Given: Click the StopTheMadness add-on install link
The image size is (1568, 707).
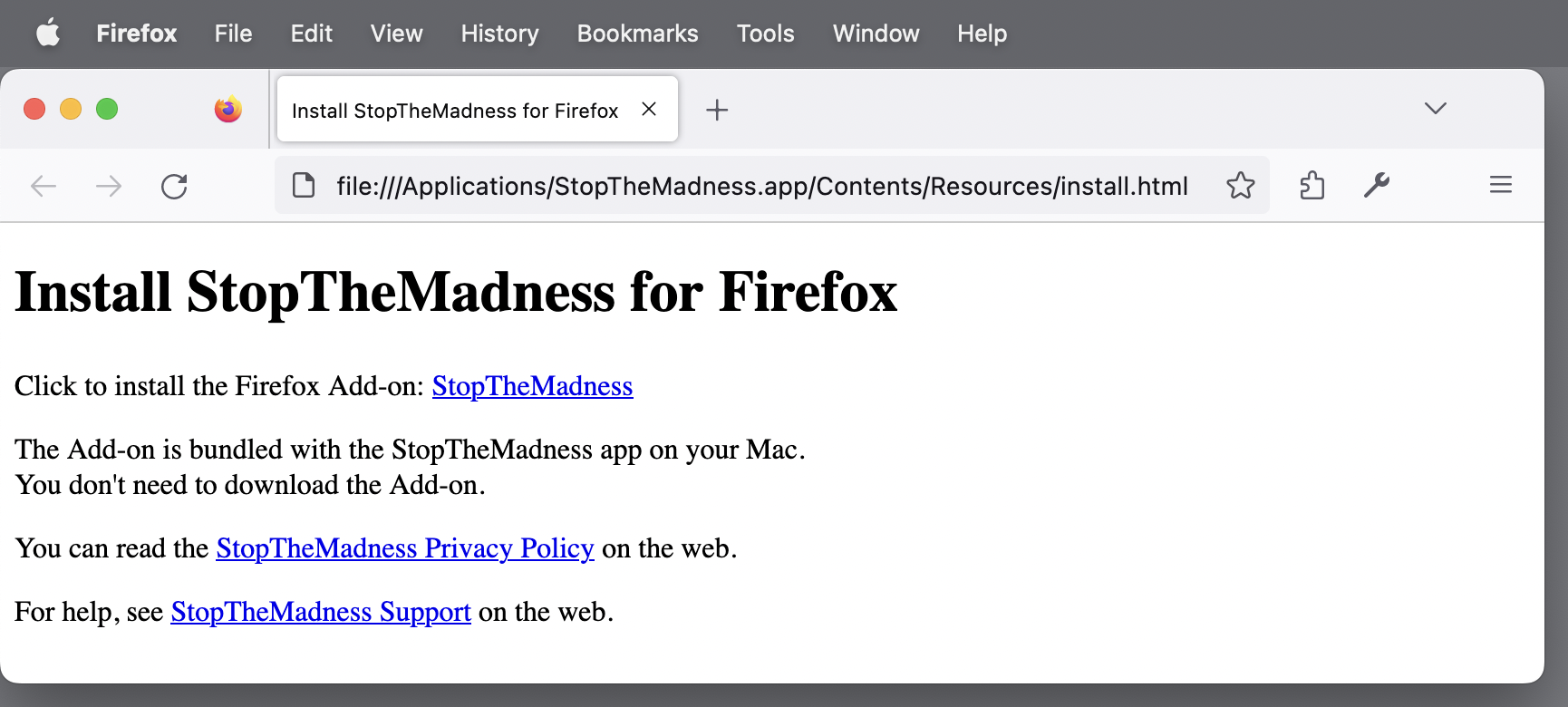Looking at the screenshot, I should pos(532,386).
